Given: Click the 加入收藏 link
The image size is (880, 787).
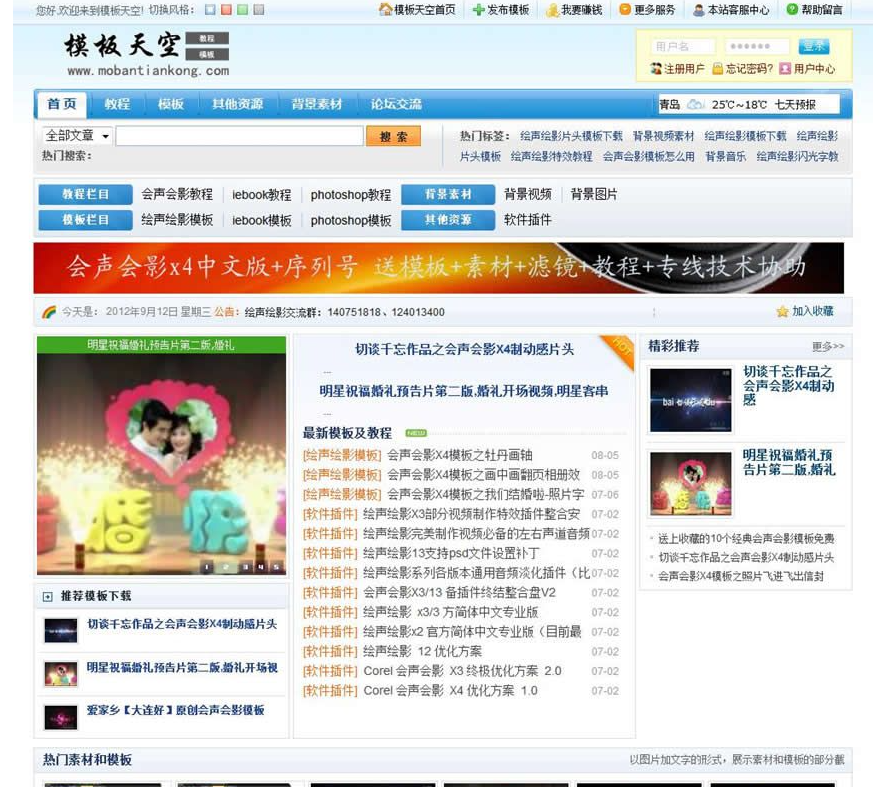Looking at the screenshot, I should click(x=813, y=311).
